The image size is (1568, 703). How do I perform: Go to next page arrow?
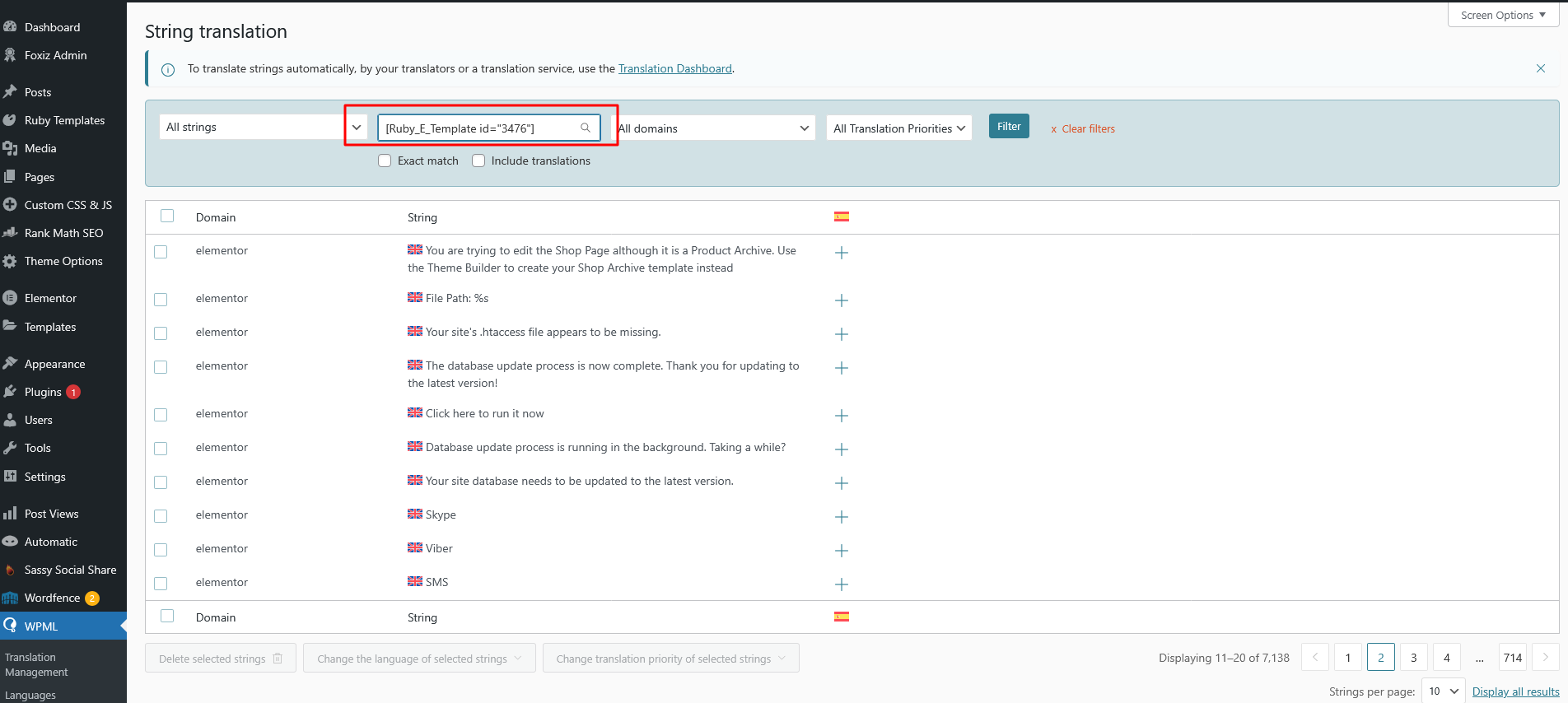(1546, 657)
